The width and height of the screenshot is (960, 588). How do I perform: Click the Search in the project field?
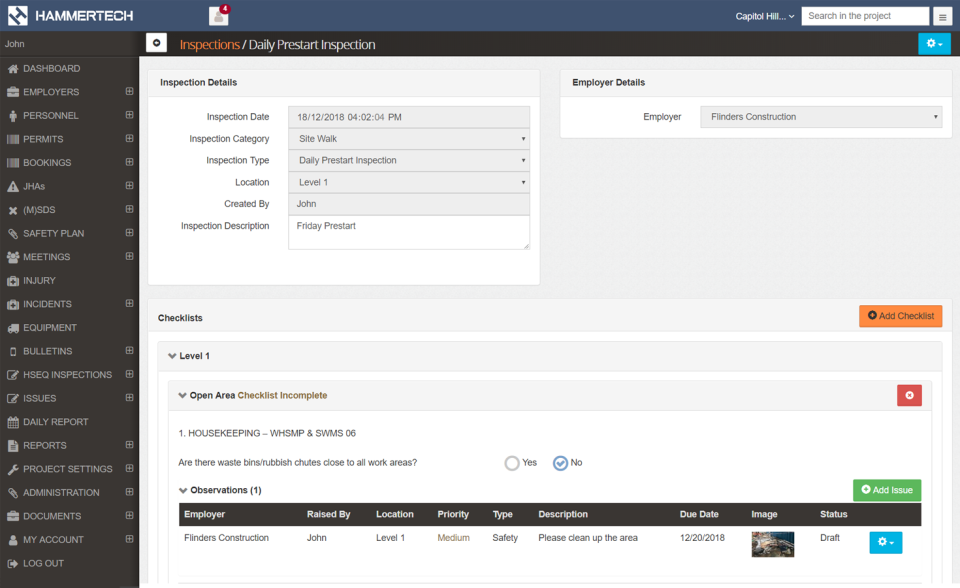pos(865,16)
